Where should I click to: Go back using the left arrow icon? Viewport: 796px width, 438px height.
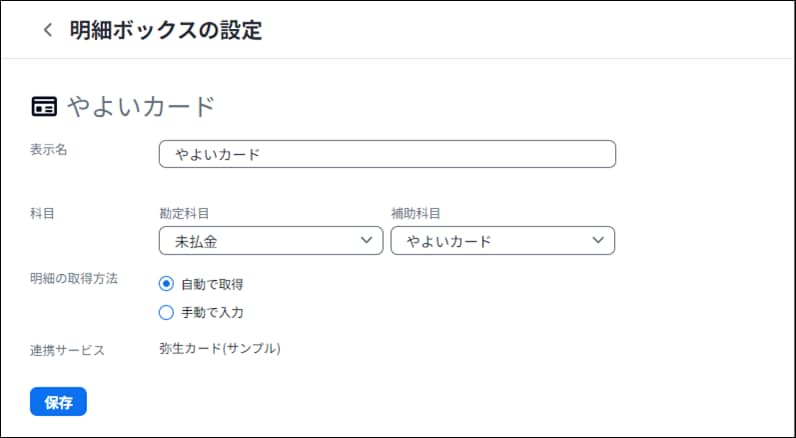pos(48,30)
